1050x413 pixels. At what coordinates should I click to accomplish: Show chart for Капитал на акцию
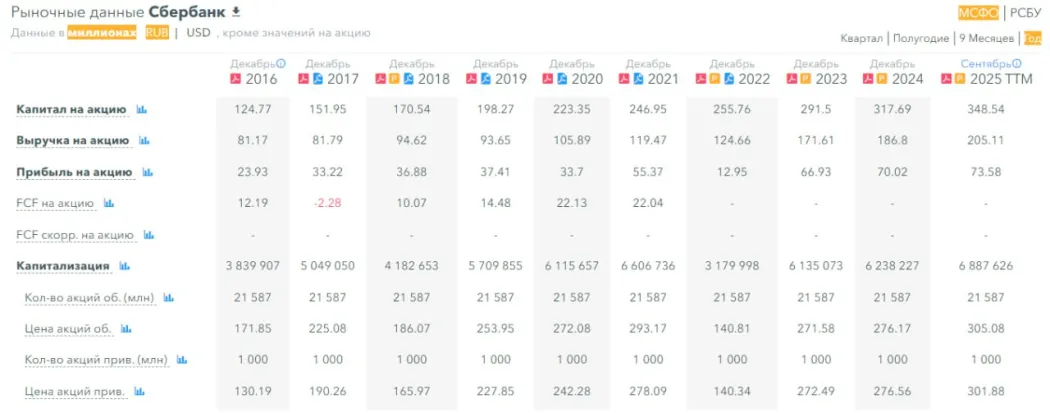[141, 109]
